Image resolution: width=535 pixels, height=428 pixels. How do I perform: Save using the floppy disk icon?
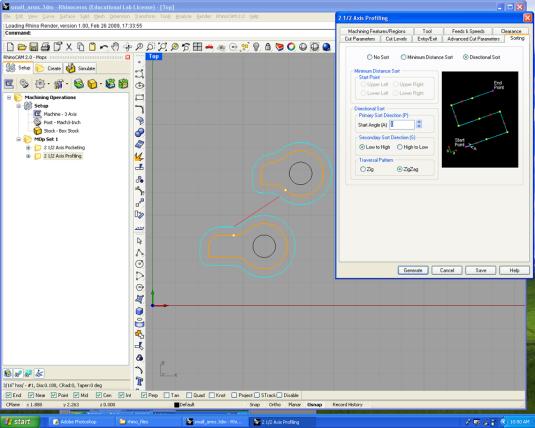tap(33, 46)
